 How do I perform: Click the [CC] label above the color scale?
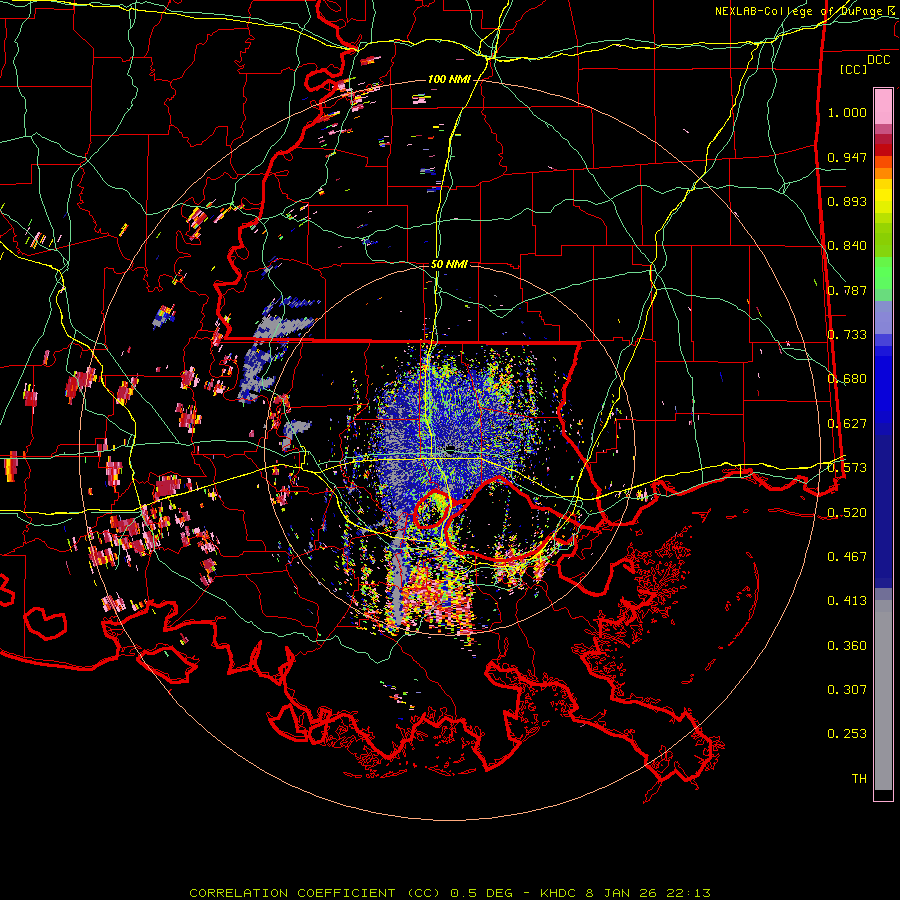click(x=854, y=69)
